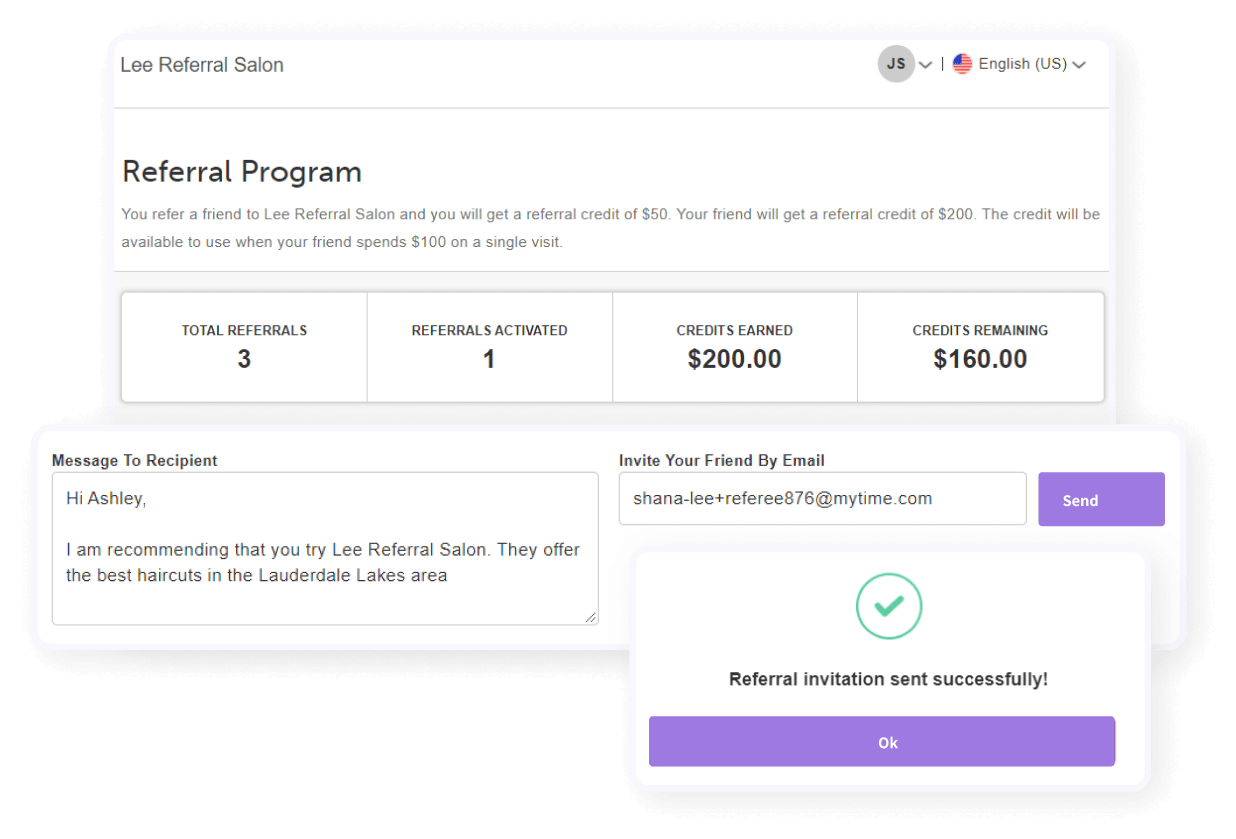
Task: Click the US flag icon
Action: (962, 64)
